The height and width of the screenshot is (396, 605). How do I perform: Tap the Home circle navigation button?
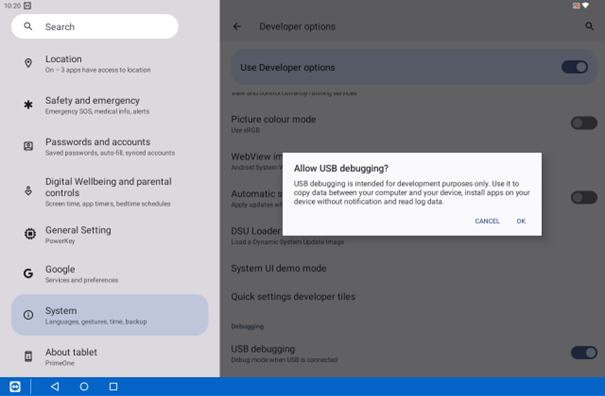(84, 386)
